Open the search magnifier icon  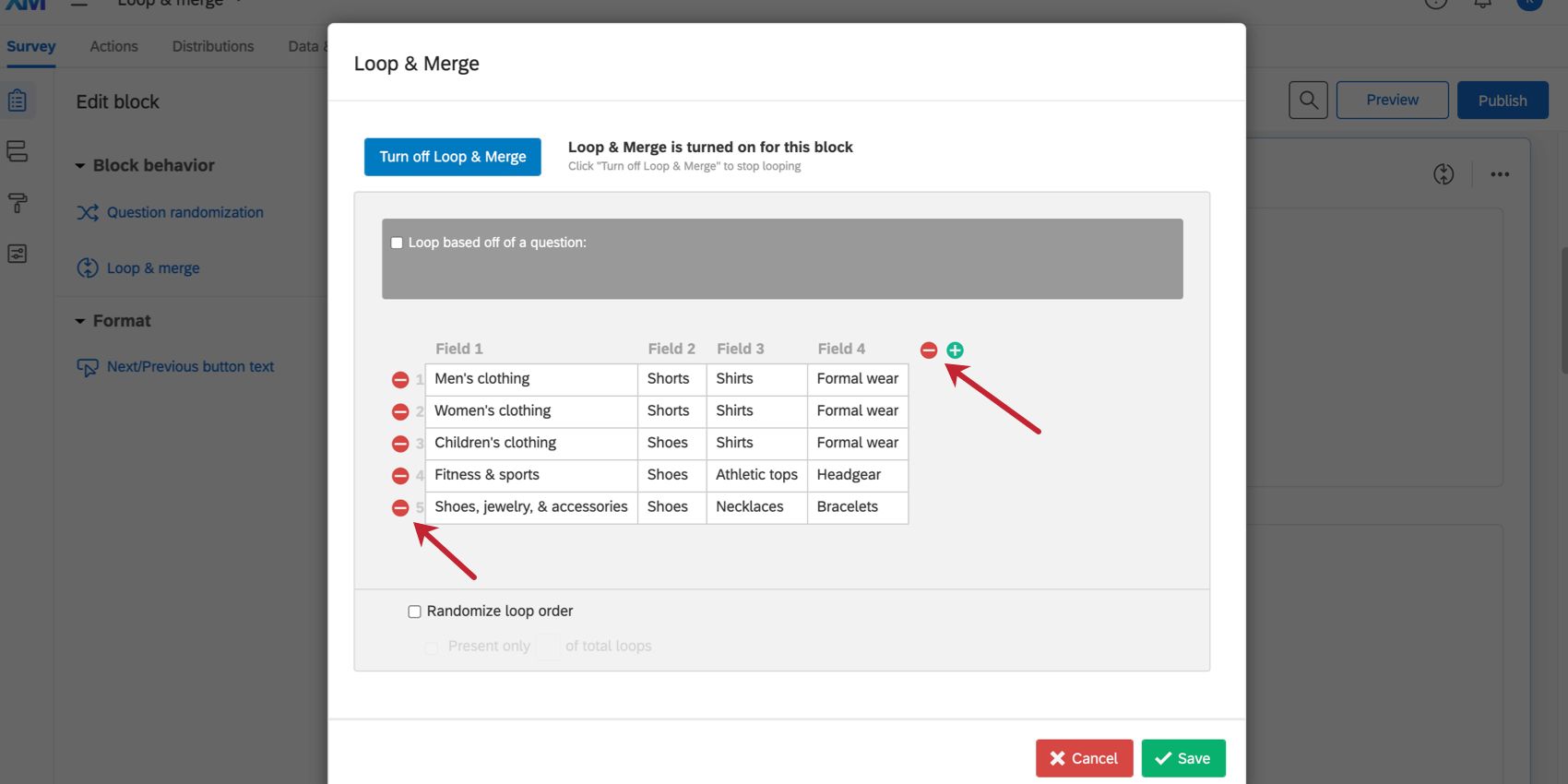click(1308, 100)
